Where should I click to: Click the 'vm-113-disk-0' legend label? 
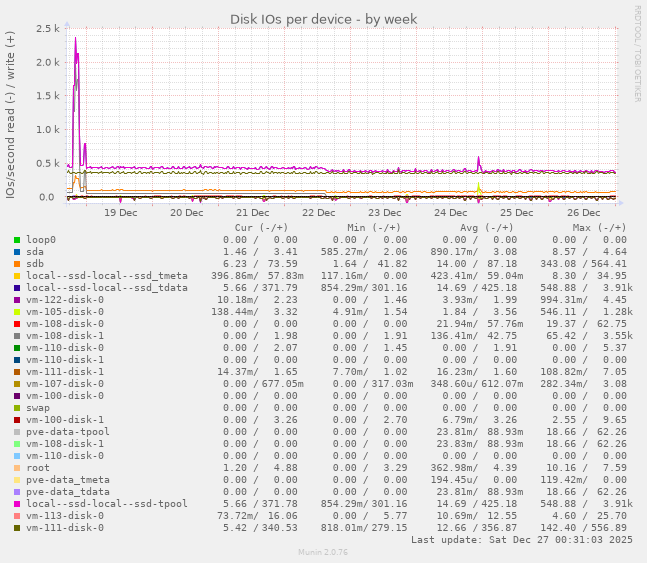65,516
